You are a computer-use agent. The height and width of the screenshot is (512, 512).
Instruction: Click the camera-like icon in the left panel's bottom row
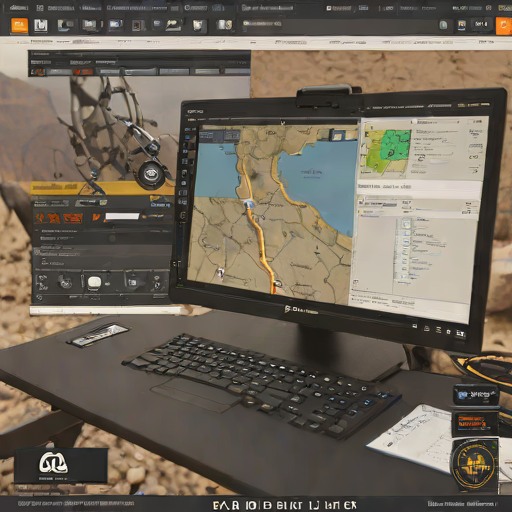[x=133, y=282]
